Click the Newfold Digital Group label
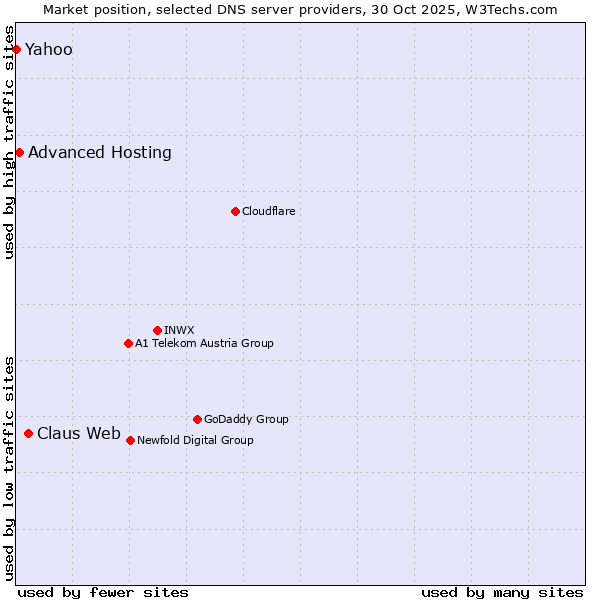 195,440
